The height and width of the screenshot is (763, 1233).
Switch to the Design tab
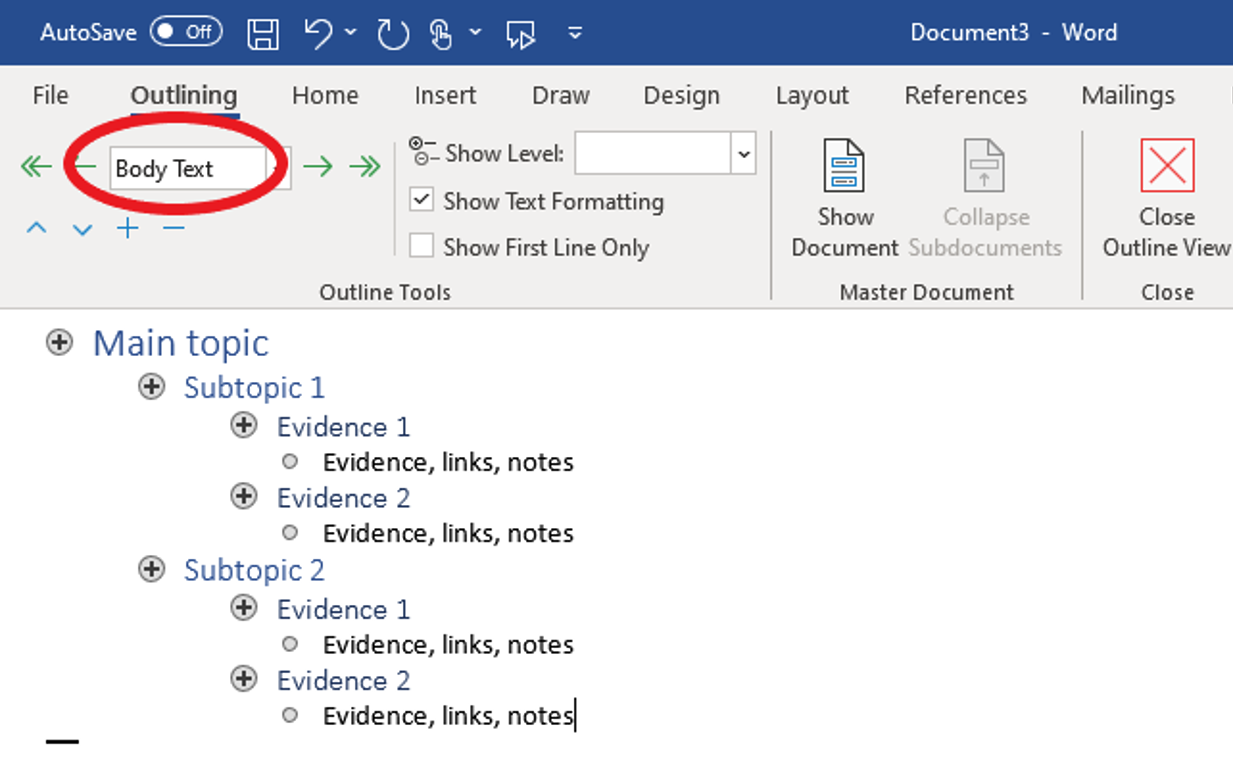(x=681, y=95)
